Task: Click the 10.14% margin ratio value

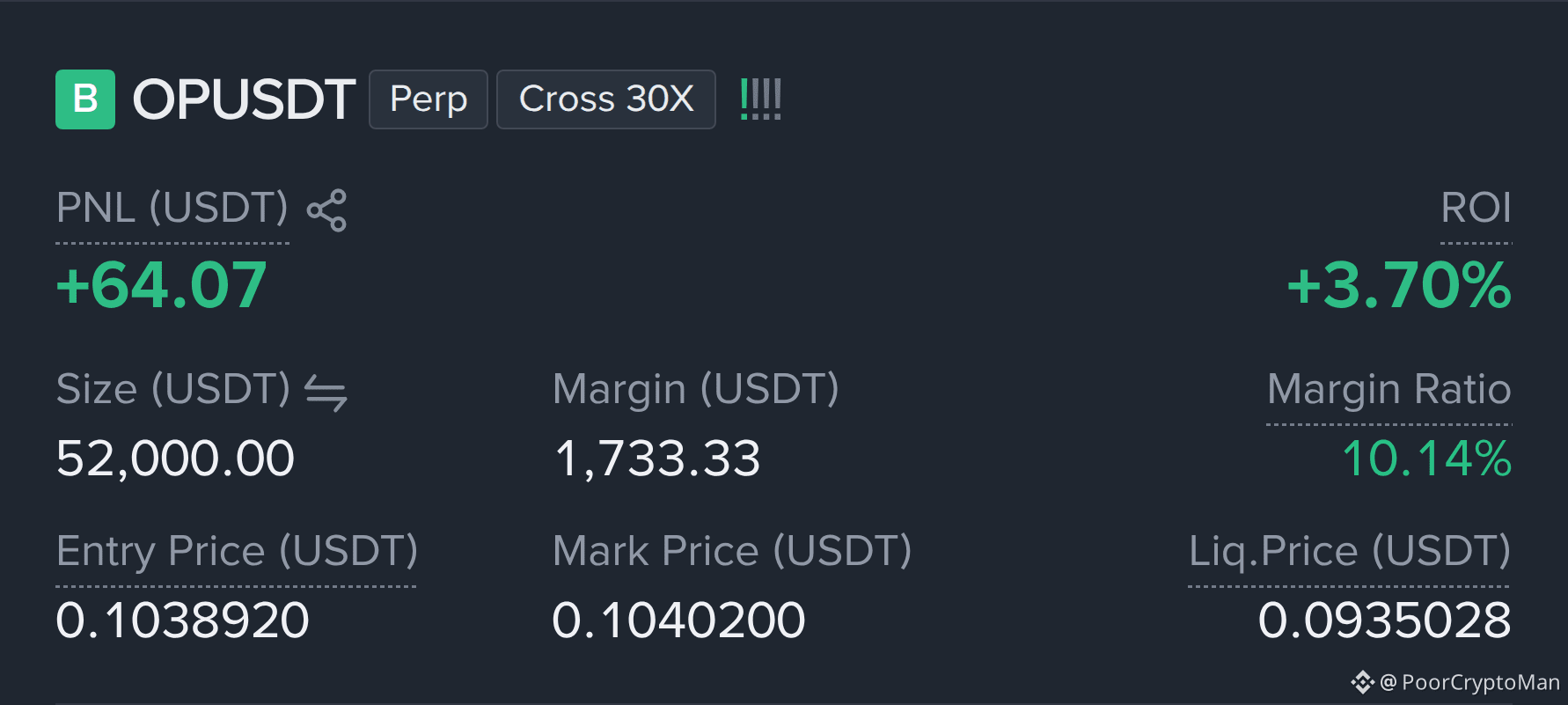Action: [x=1426, y=459]
